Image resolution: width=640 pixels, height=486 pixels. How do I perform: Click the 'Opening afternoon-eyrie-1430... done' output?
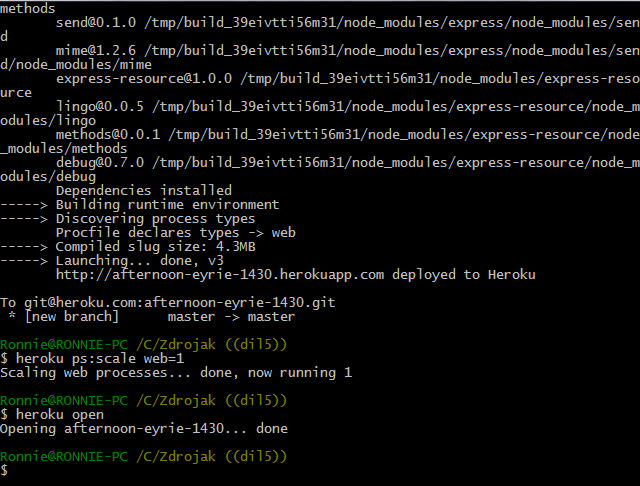(144, 429)
